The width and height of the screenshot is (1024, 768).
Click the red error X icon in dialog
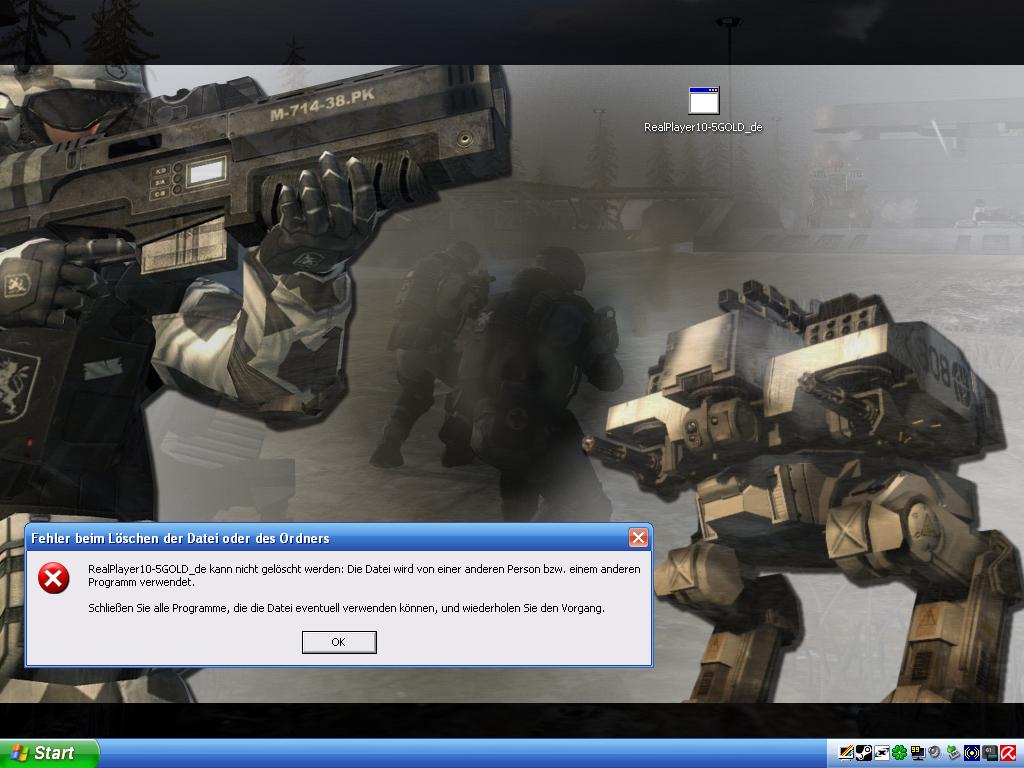(54, 578)
